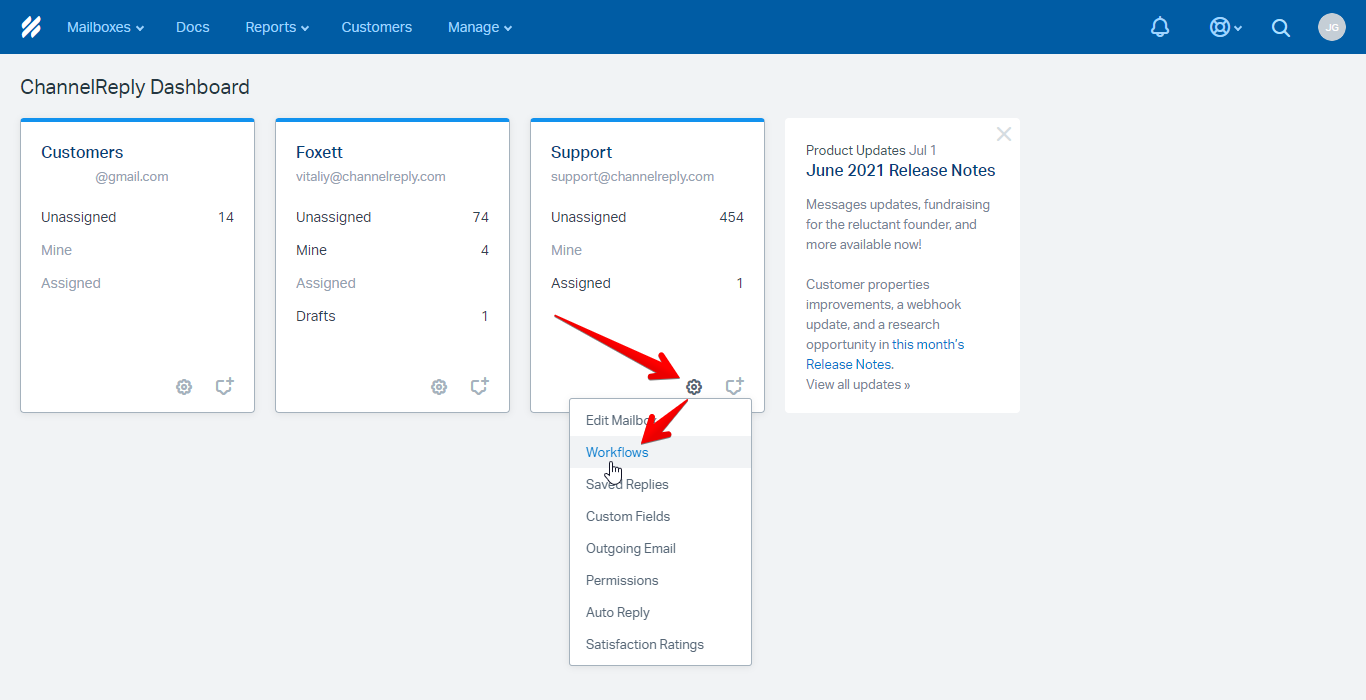The width and height of the screenshot is (1366, 700).
Task: Open the JG user avatar menu
Action: (x=1332, y=27)
